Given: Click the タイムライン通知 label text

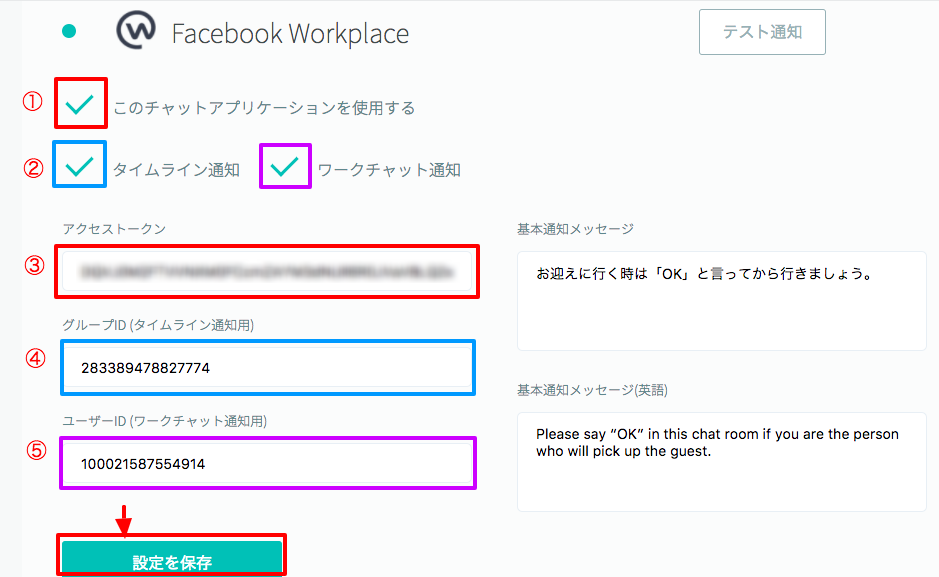Looking at the screenshot, I should [176, 170].
